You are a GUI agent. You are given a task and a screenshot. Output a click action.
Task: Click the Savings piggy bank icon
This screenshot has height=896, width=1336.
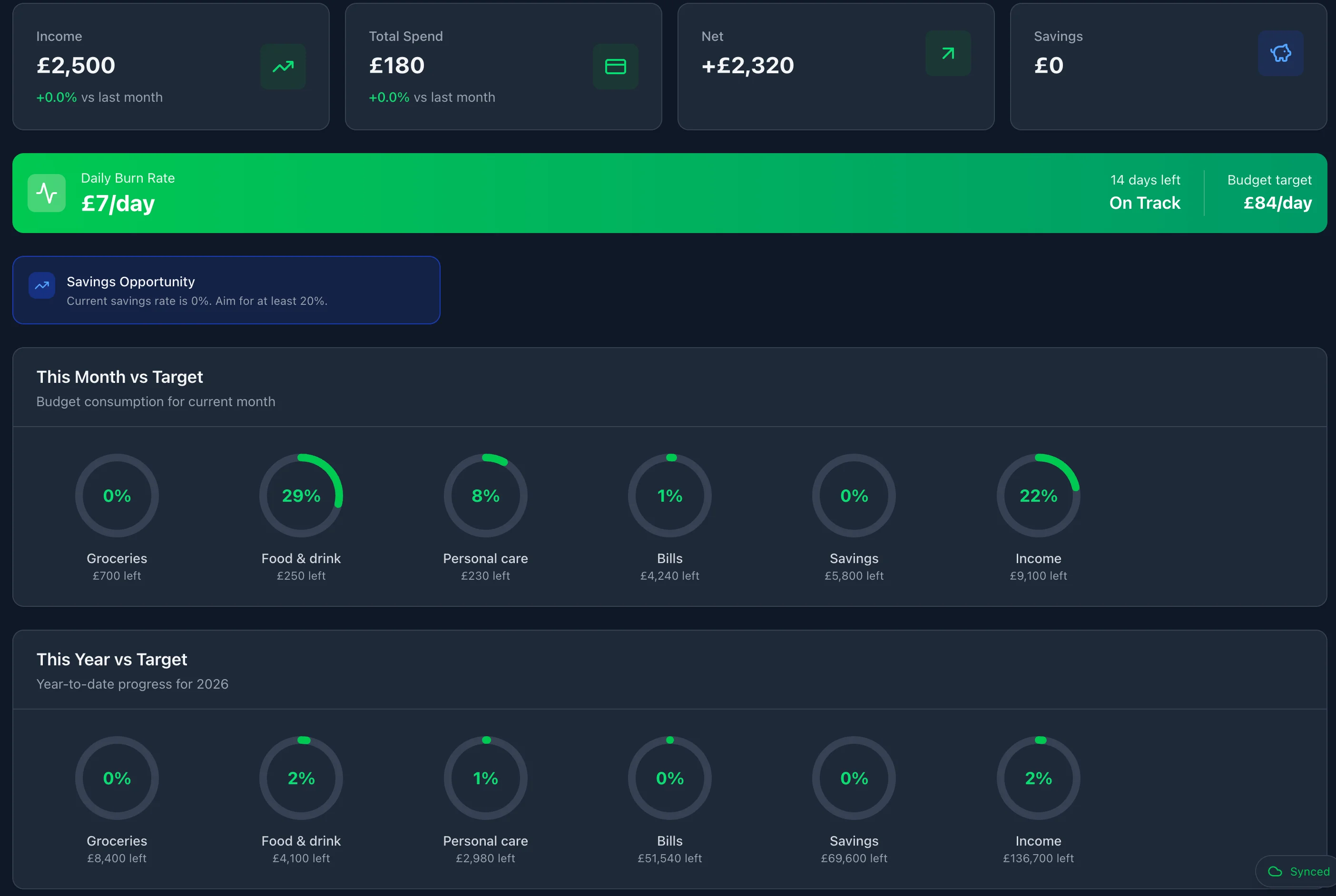1280,53
